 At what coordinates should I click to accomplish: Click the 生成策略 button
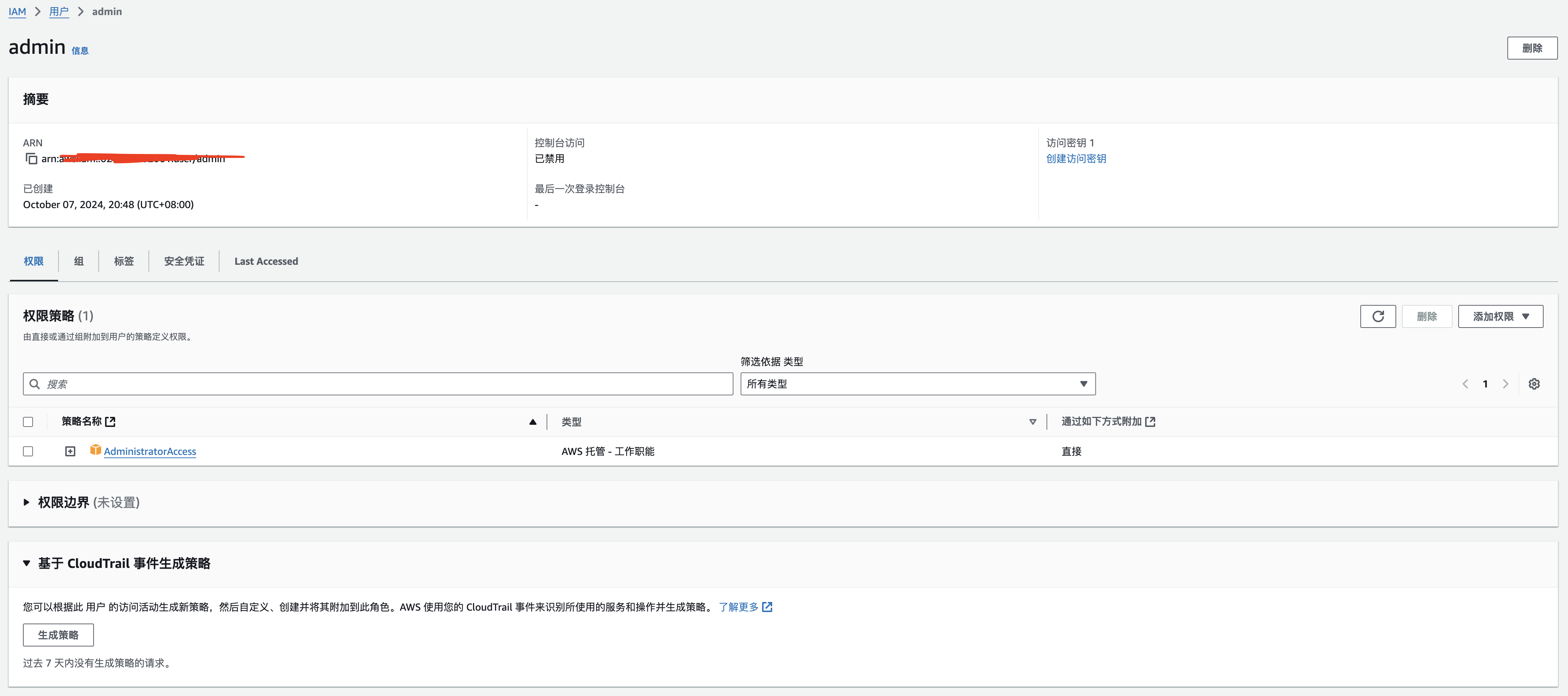click(58, 635)
